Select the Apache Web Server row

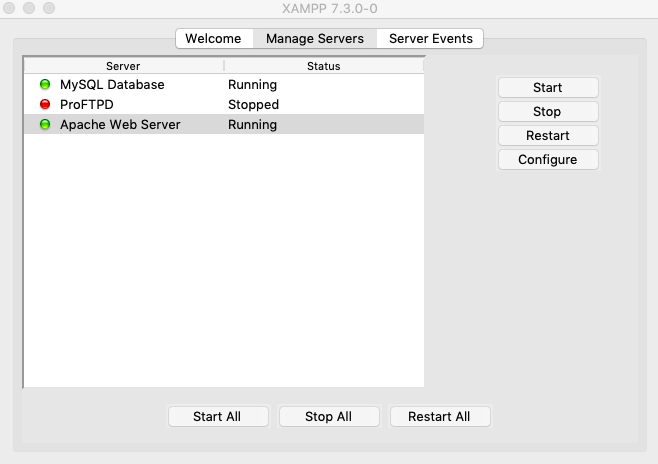(x=120, y=125)
